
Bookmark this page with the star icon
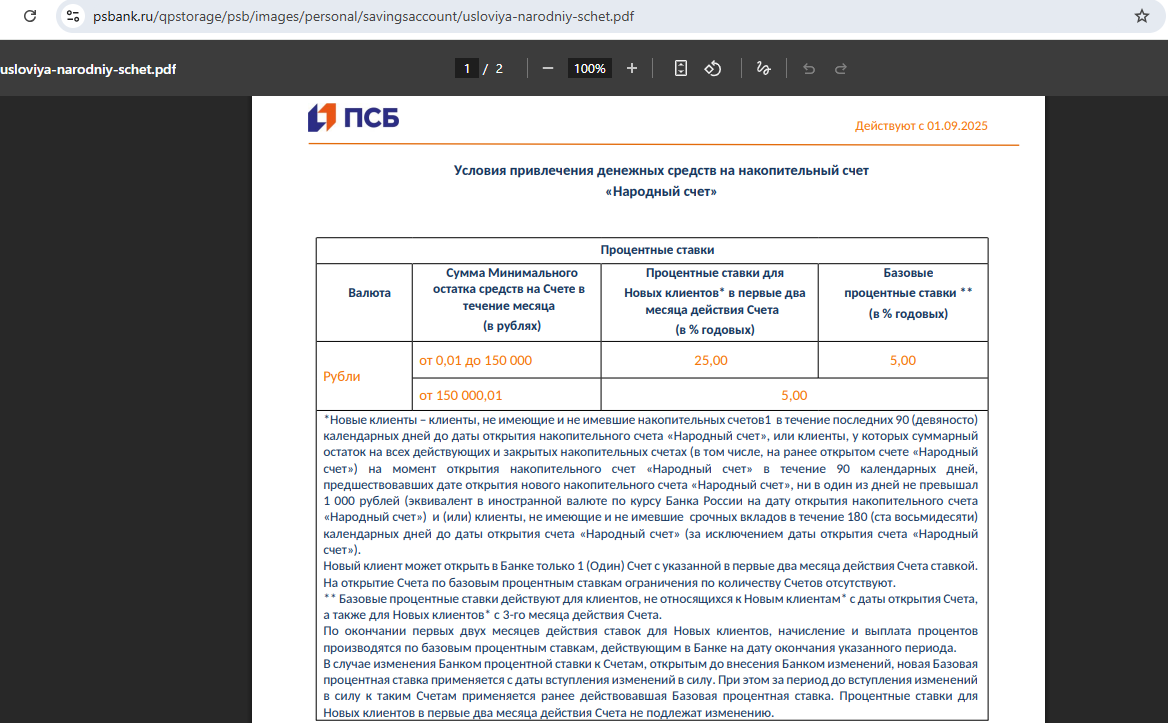click(1141, 16)
